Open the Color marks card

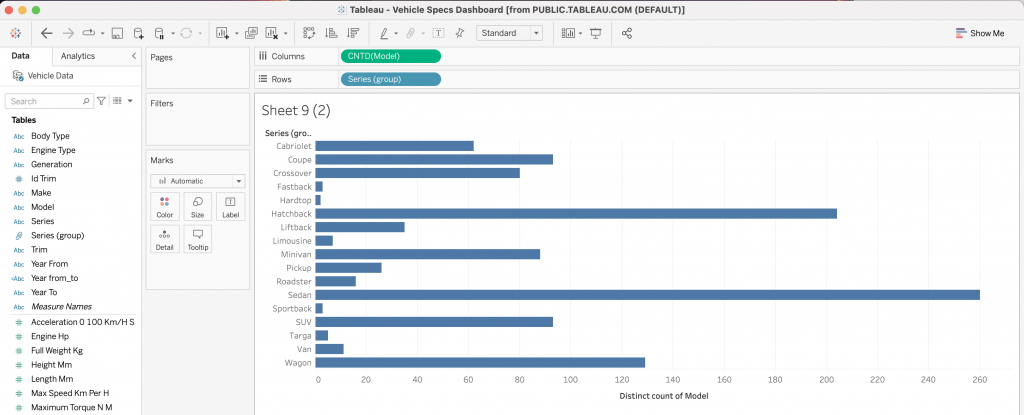[164, 207]
